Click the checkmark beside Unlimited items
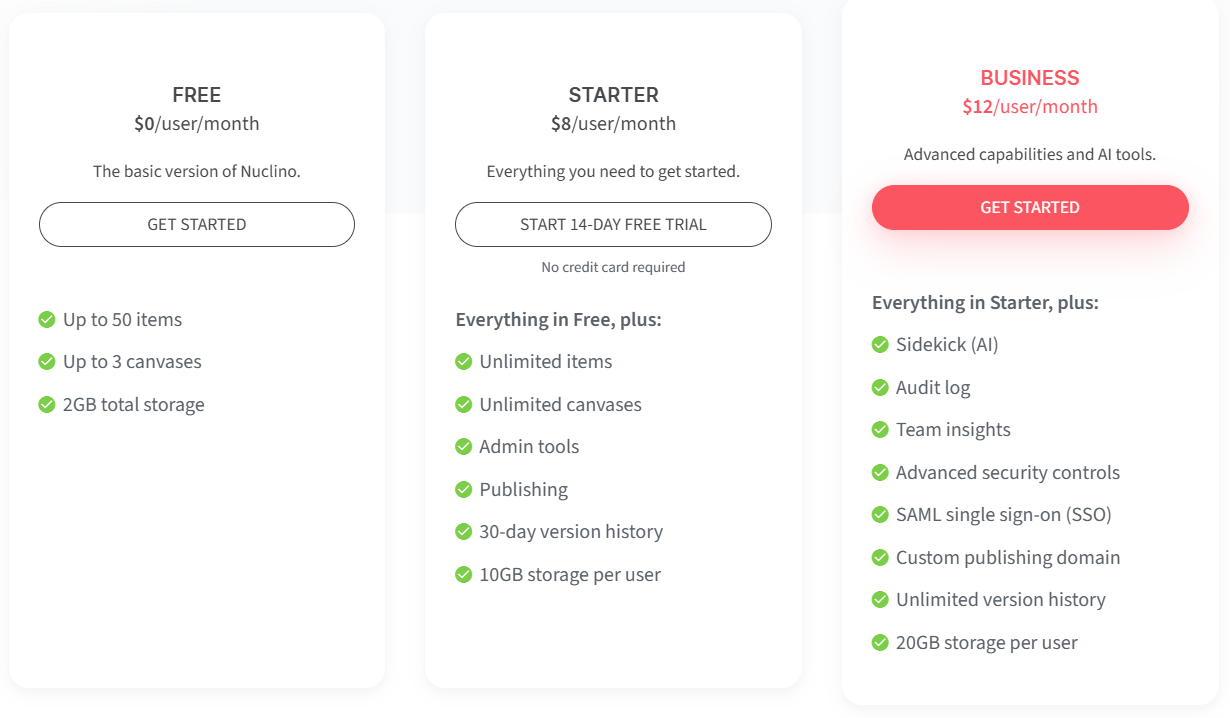The height and width of the screenshot is (718, 1230). point(463,362)
